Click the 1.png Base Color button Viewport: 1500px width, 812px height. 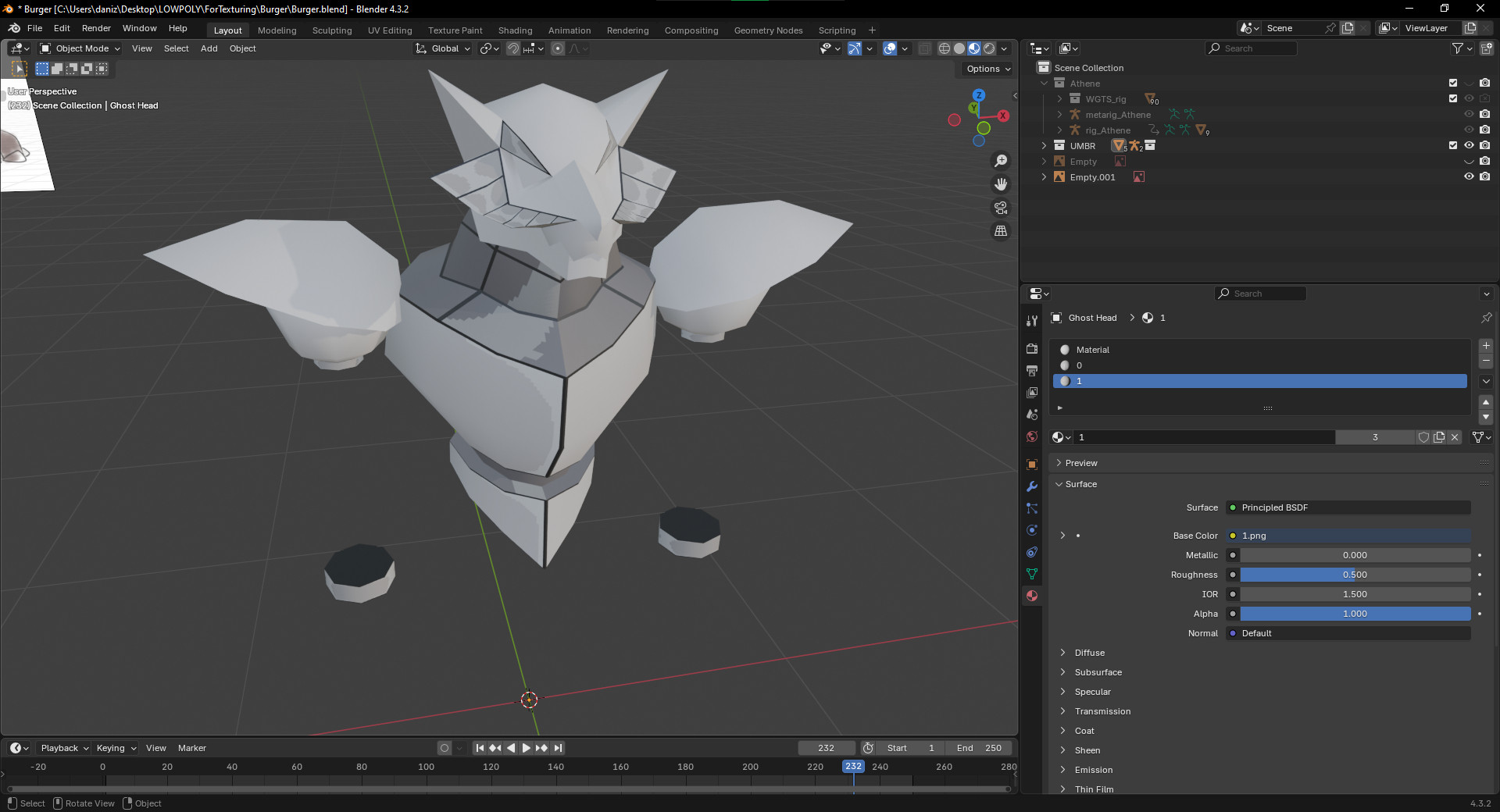1348,536
